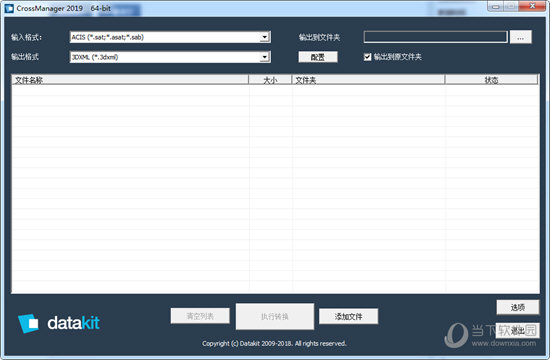Toggle the 输出到原文件夹 checkbox
The height and width of the screenshot is (360, 550).
coord(367,57)
